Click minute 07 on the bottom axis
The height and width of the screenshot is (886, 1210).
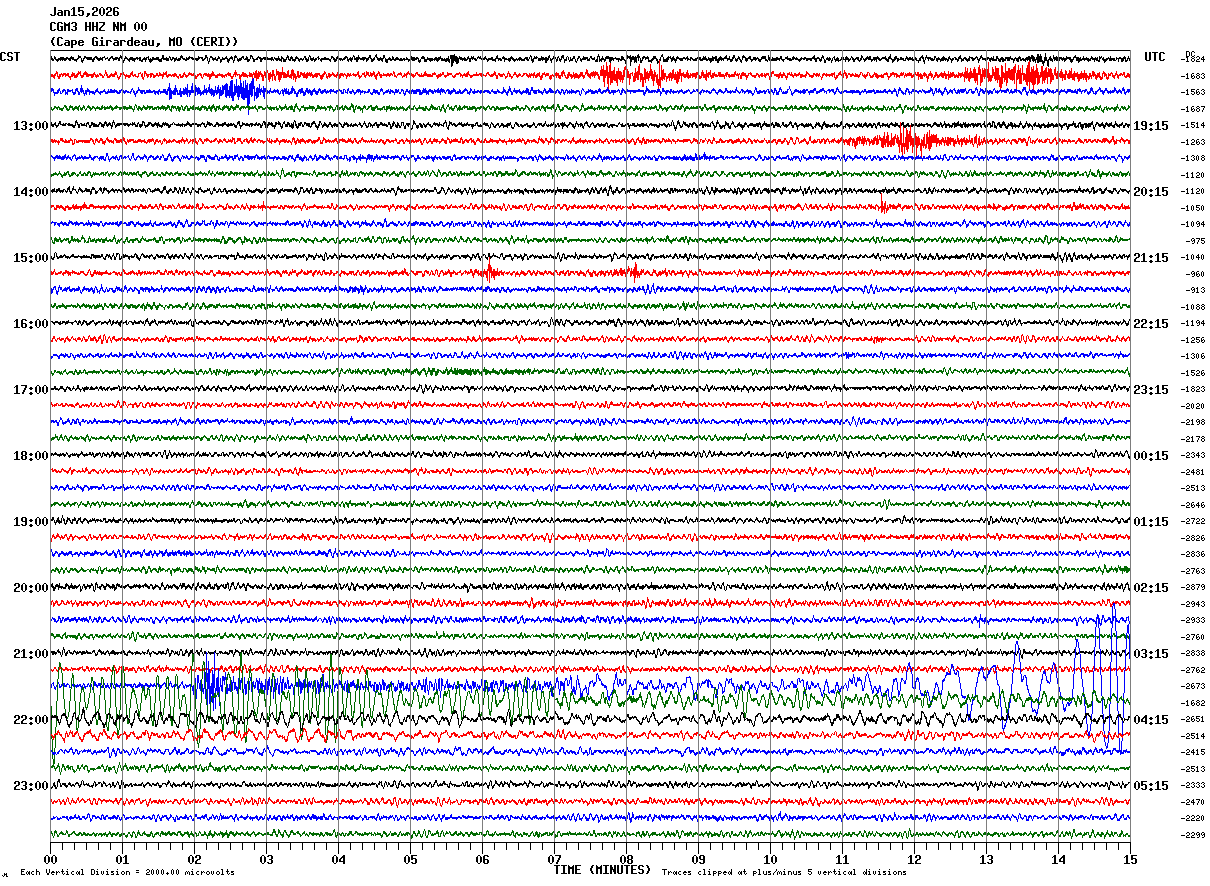(554, 859)
